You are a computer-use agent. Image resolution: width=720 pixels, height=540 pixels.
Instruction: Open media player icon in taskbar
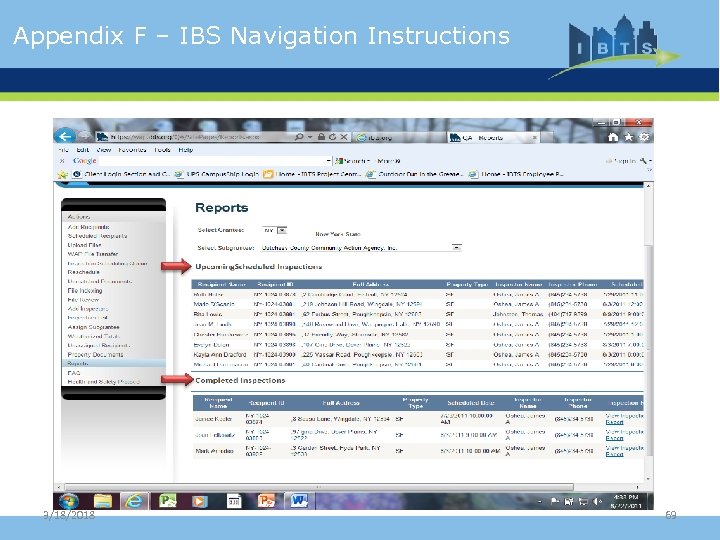(x=199, y=501)
